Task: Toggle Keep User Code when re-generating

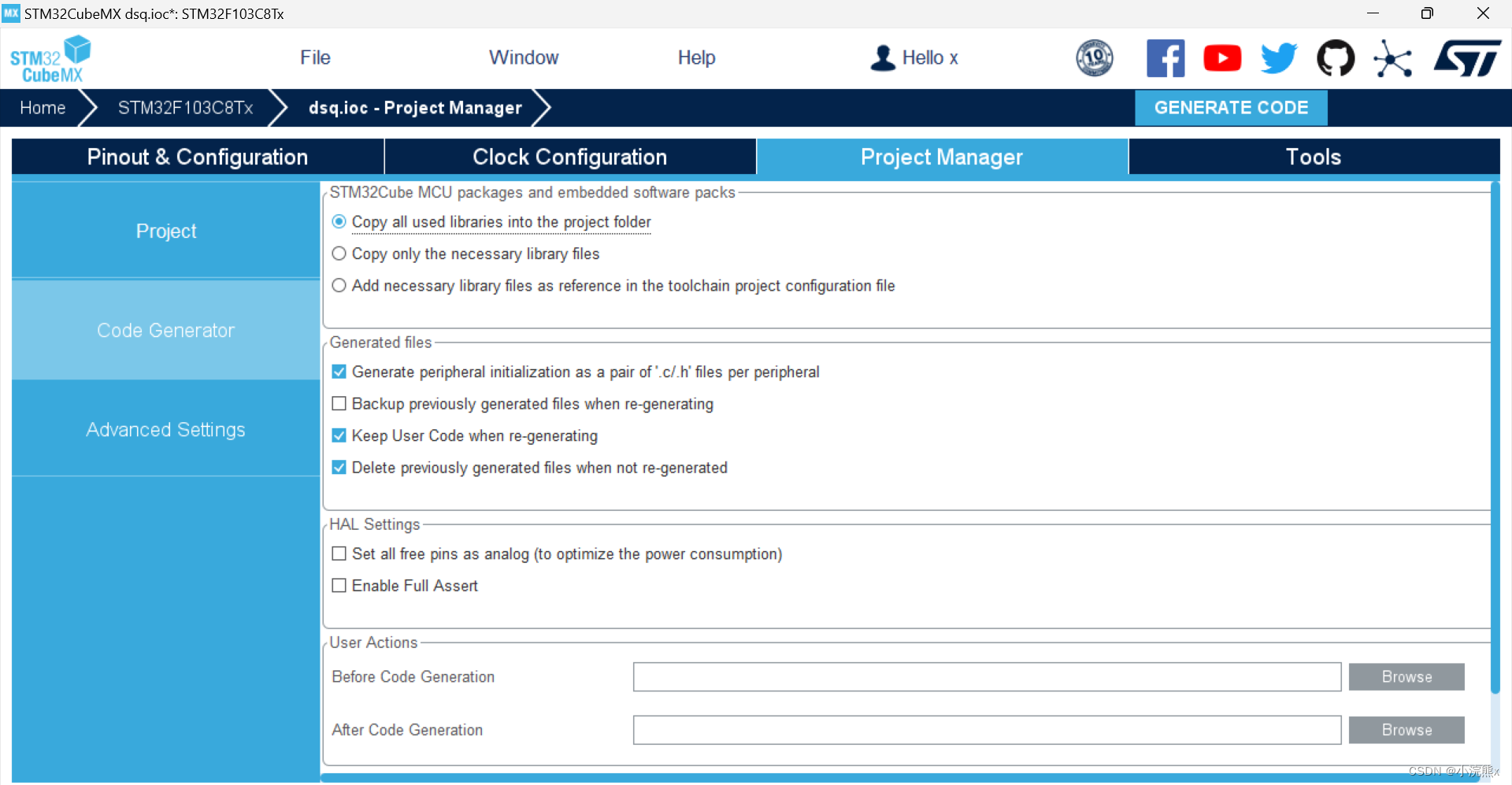Action: click(339, 435)
